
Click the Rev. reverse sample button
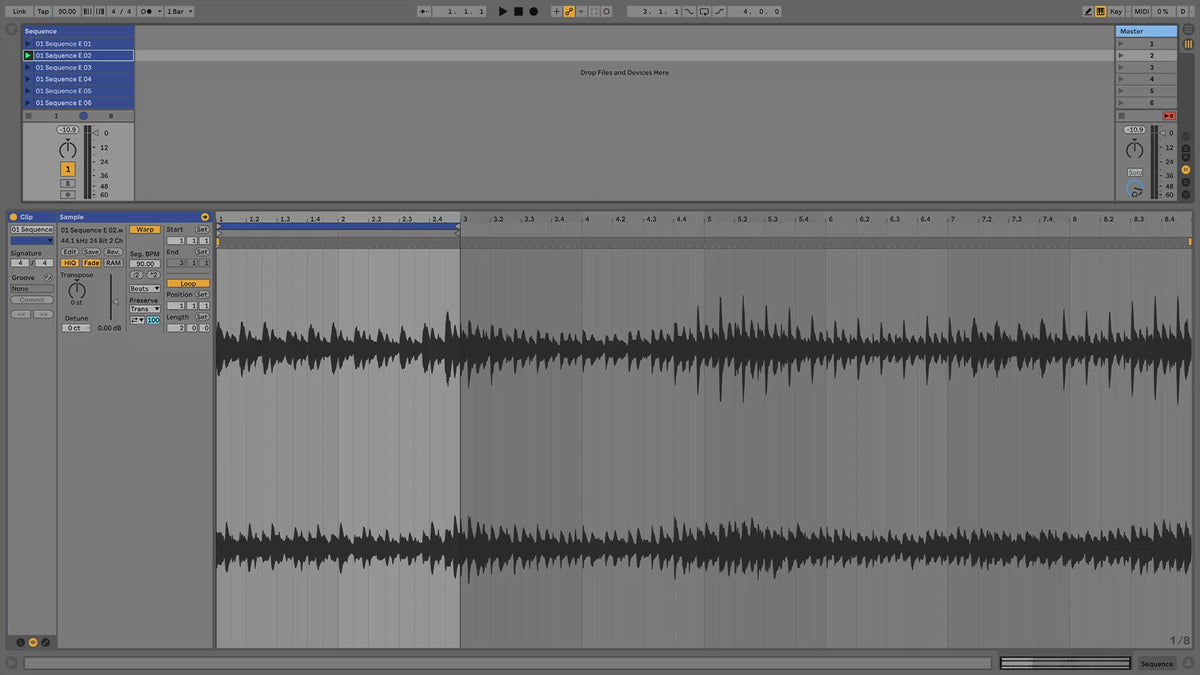click(113, 252)
